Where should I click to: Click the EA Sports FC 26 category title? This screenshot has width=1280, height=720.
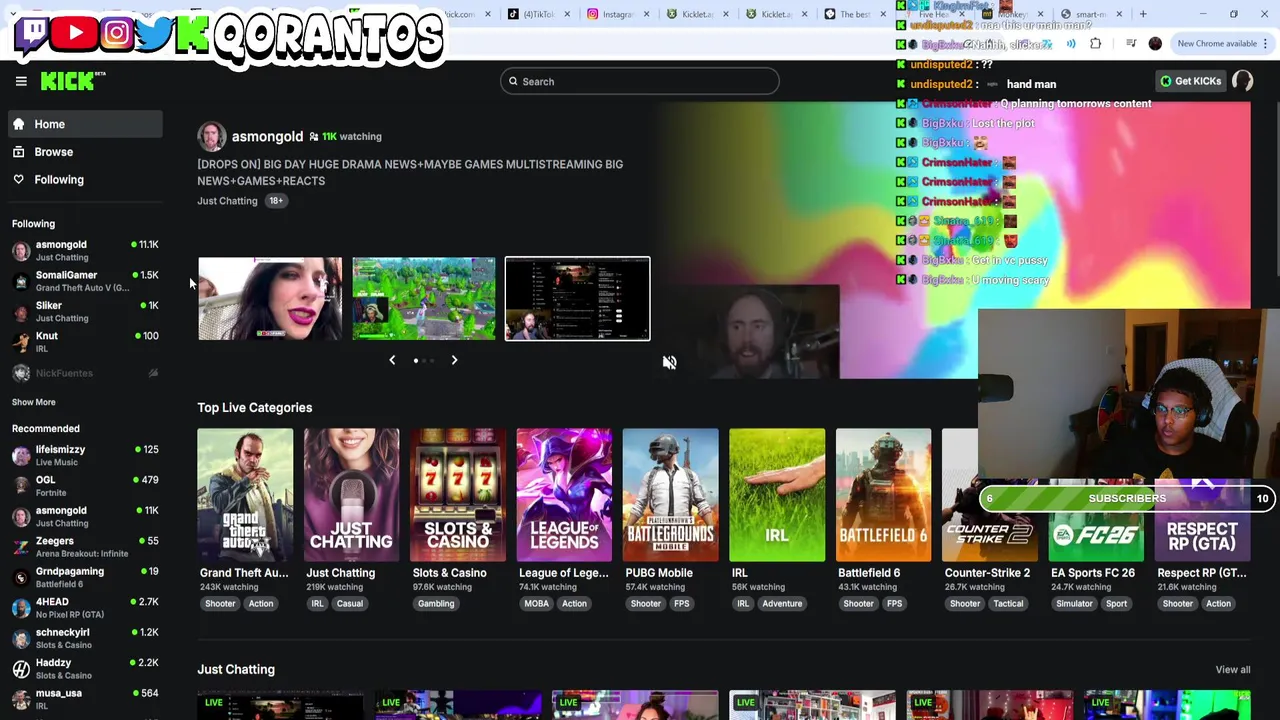click(x=1093, y=573)
